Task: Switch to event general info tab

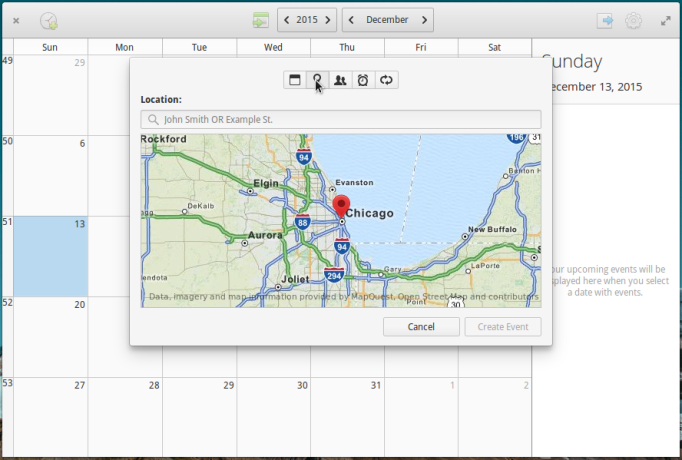Action: pos(295,80)
